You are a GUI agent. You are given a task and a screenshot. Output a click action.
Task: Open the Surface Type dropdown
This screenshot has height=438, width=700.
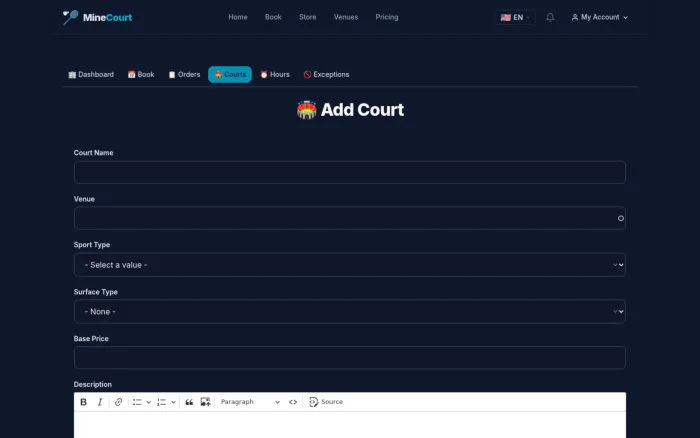point(350,311)
